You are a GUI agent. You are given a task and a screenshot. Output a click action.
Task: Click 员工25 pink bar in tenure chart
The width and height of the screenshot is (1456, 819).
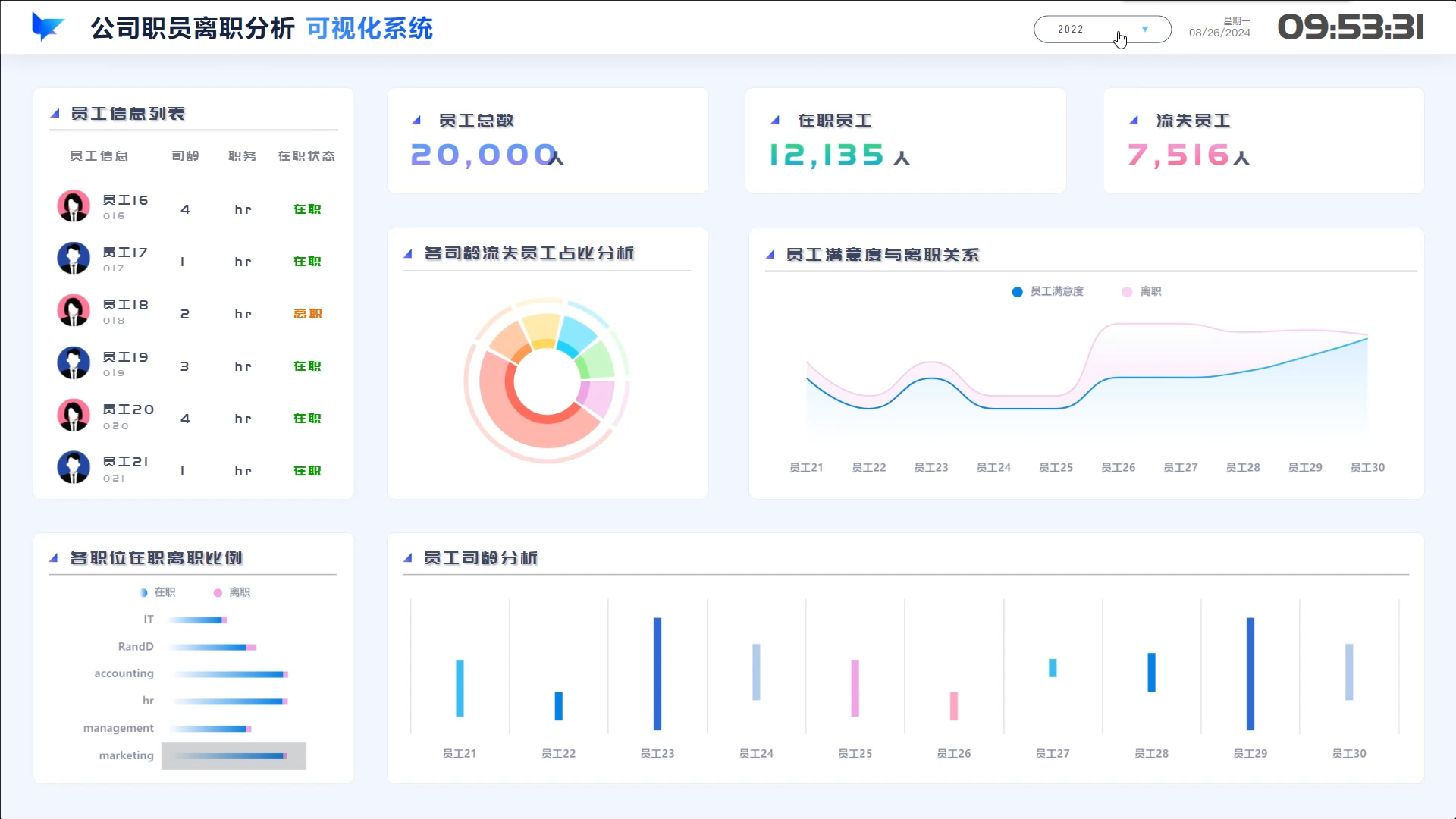(x=855, y=688)
